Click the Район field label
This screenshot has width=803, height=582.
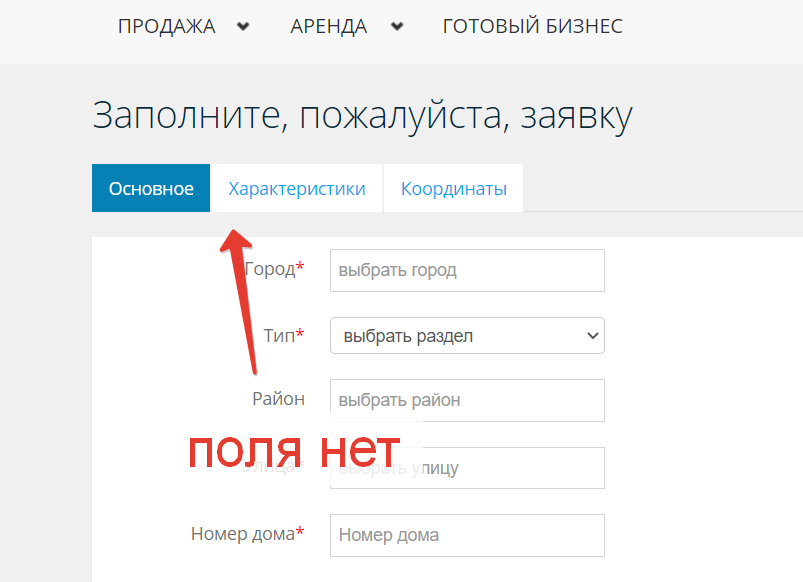tap(279, 399)
